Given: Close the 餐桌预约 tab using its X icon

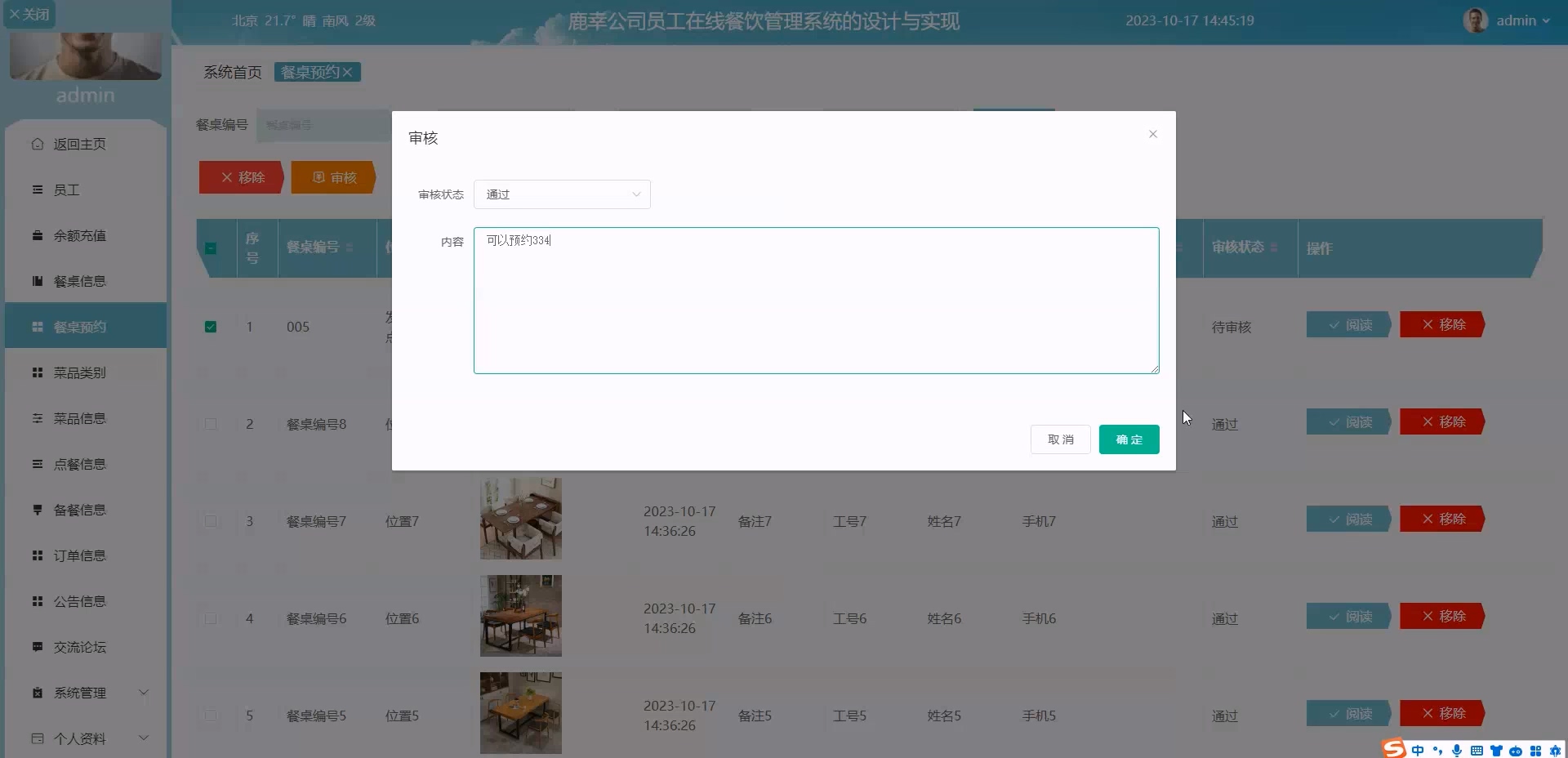Looking at the screenshot, I should click(348, 73).
